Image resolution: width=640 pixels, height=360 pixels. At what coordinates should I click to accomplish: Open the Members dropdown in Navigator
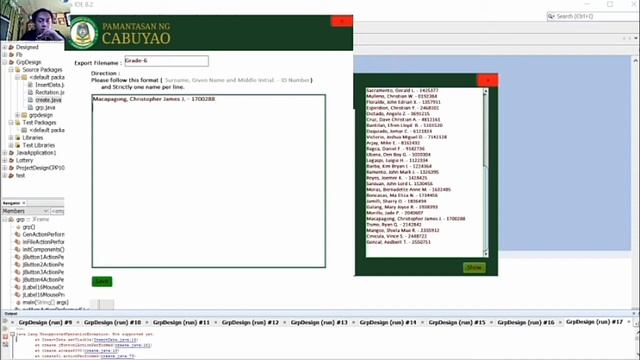[x=25, y=211]
